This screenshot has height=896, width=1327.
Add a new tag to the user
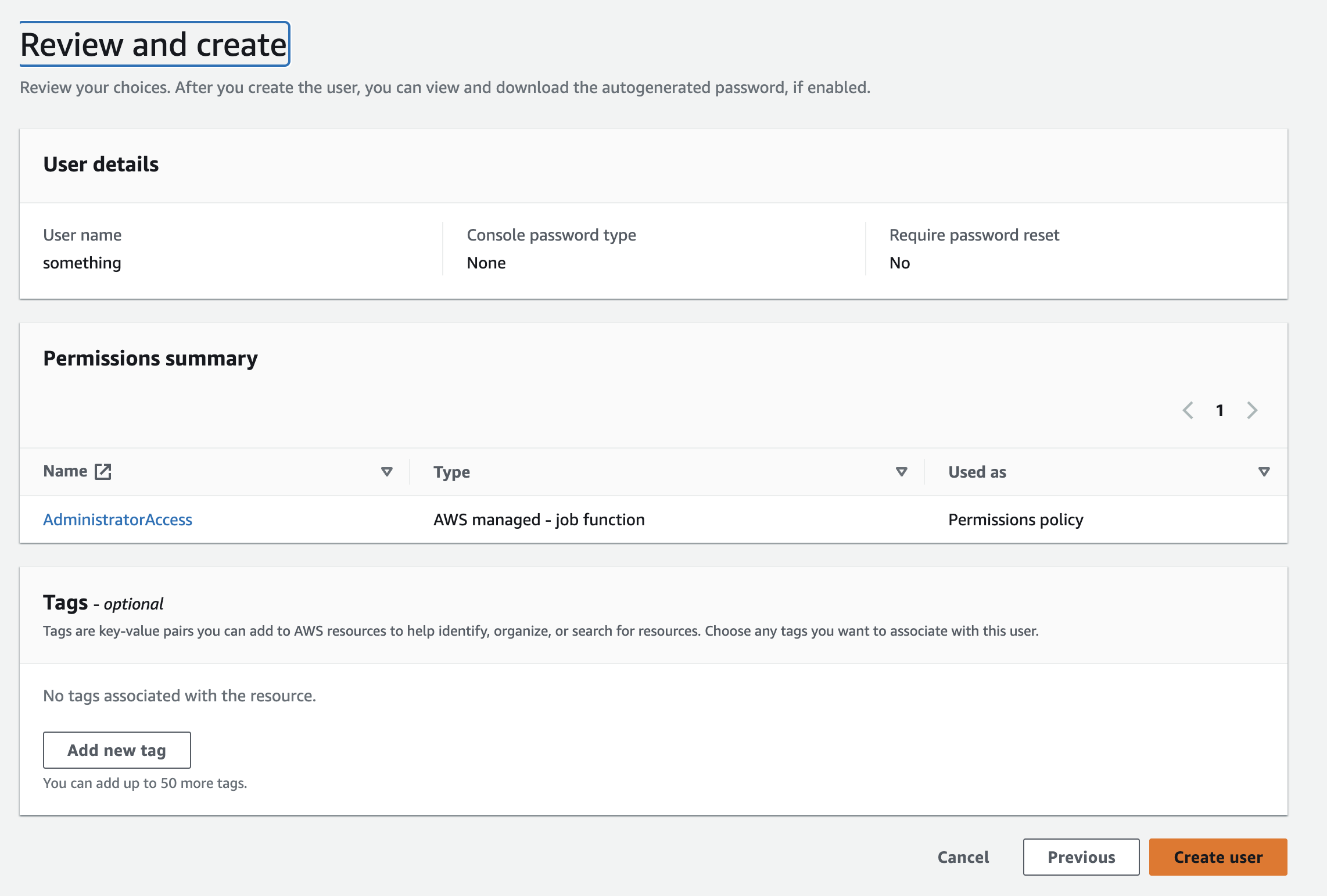click(116, 750)
